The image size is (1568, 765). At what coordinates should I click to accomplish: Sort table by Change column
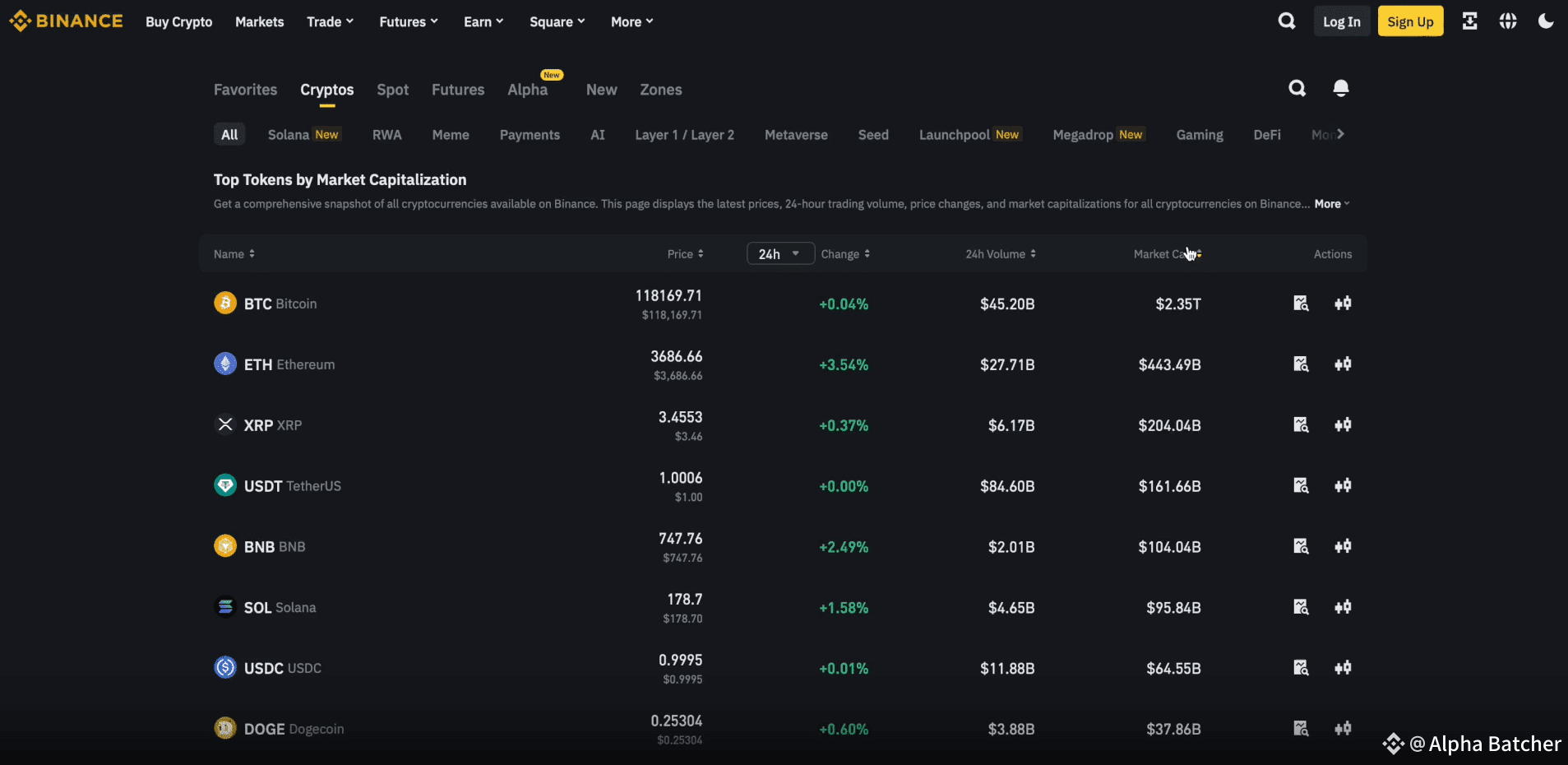click(x=845, y=254)
